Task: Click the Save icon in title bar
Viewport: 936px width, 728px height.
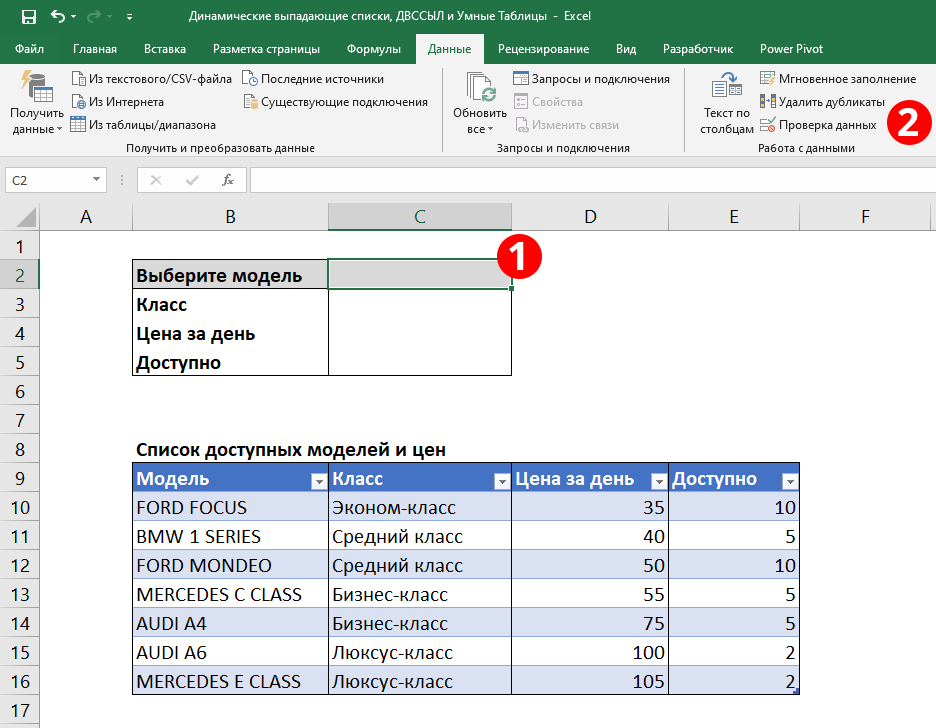Action: [29, 17]
